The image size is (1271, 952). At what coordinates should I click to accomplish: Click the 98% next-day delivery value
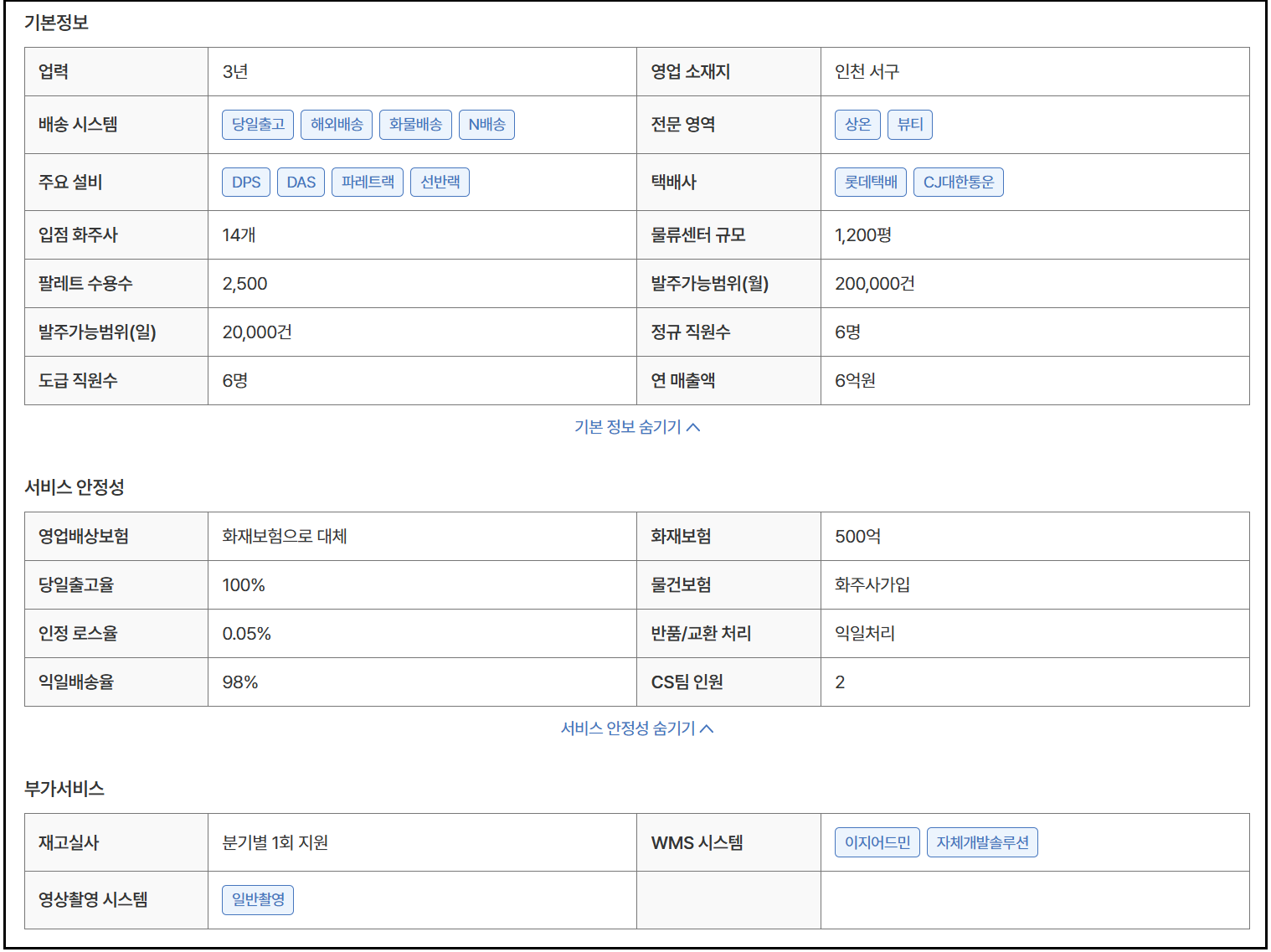tap(240, 682)
